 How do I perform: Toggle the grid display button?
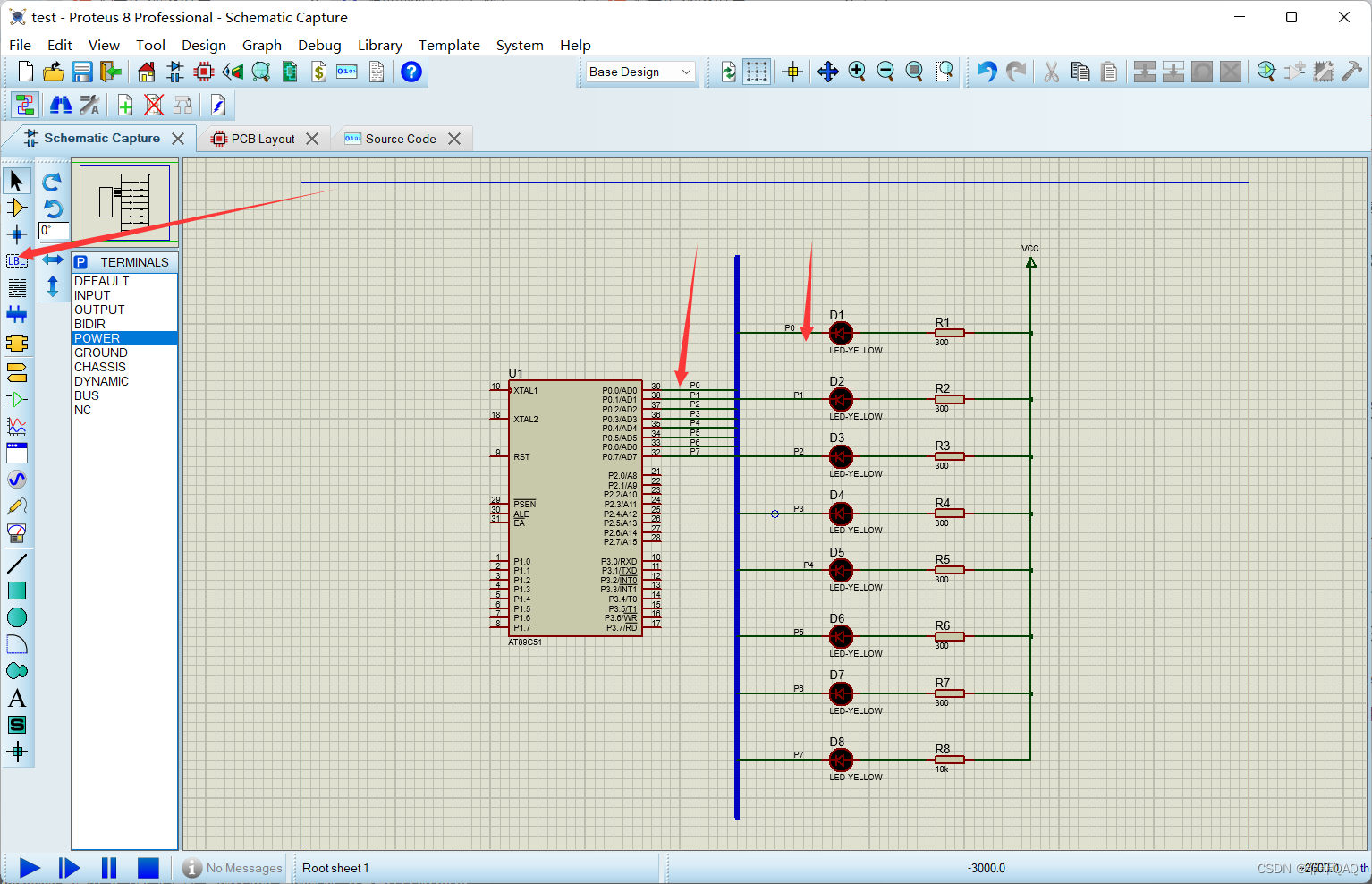757,72
